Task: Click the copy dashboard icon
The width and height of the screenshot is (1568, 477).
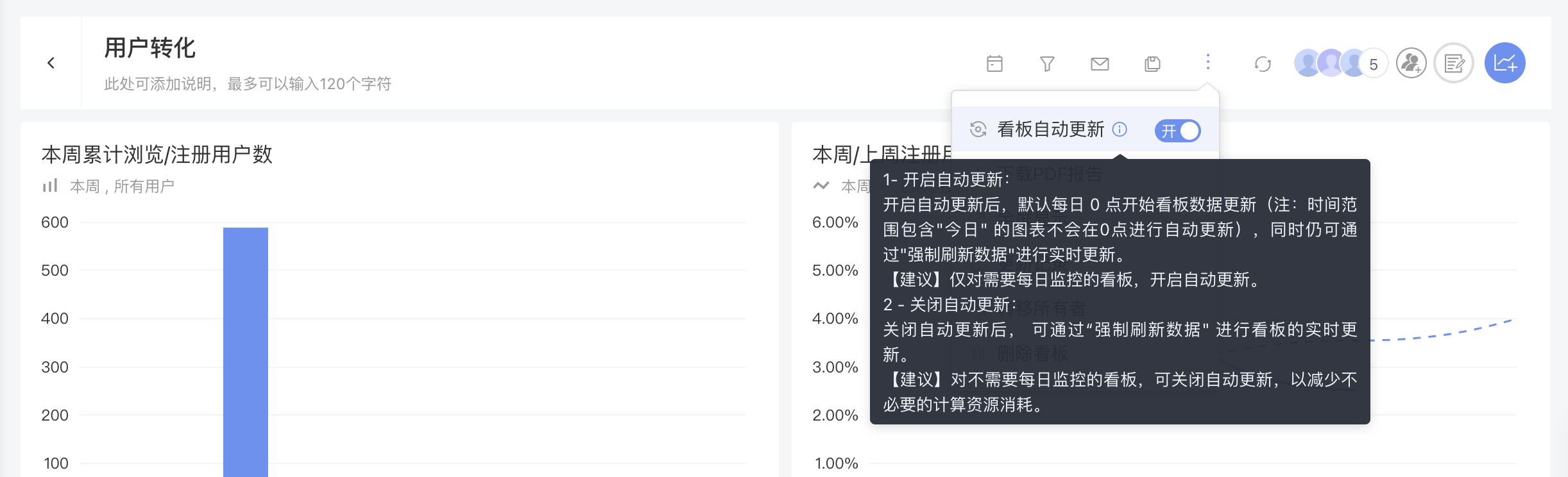Action: tap(1152, 63)
